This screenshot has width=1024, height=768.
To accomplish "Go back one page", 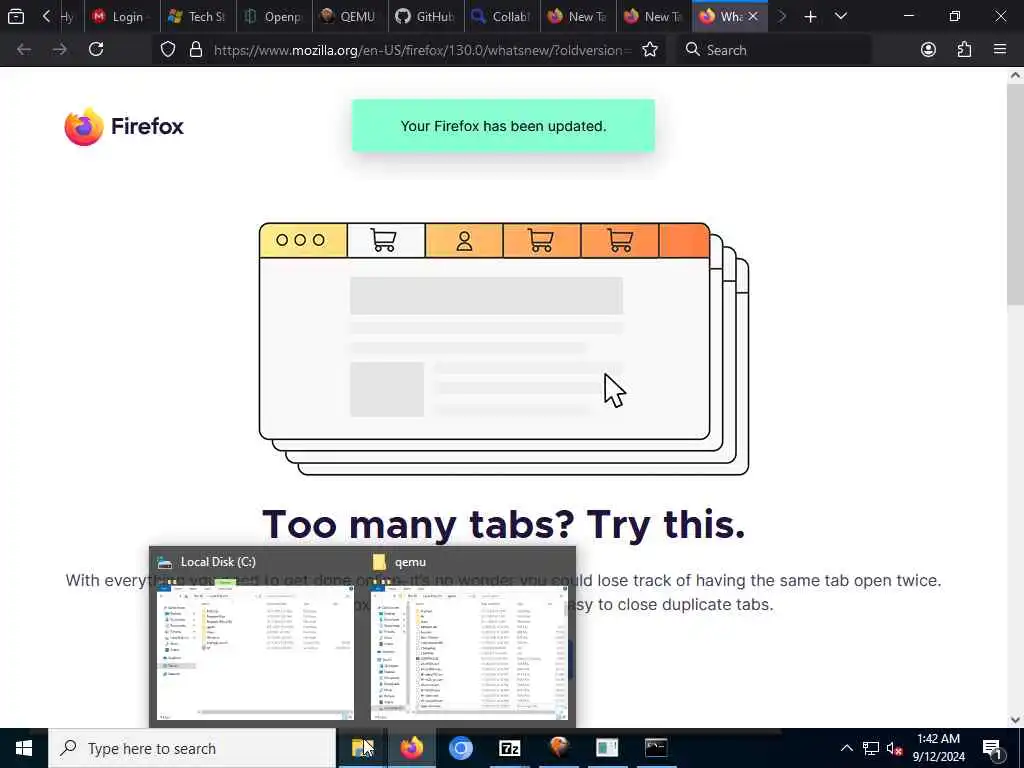I will click(x=24, y=50).
